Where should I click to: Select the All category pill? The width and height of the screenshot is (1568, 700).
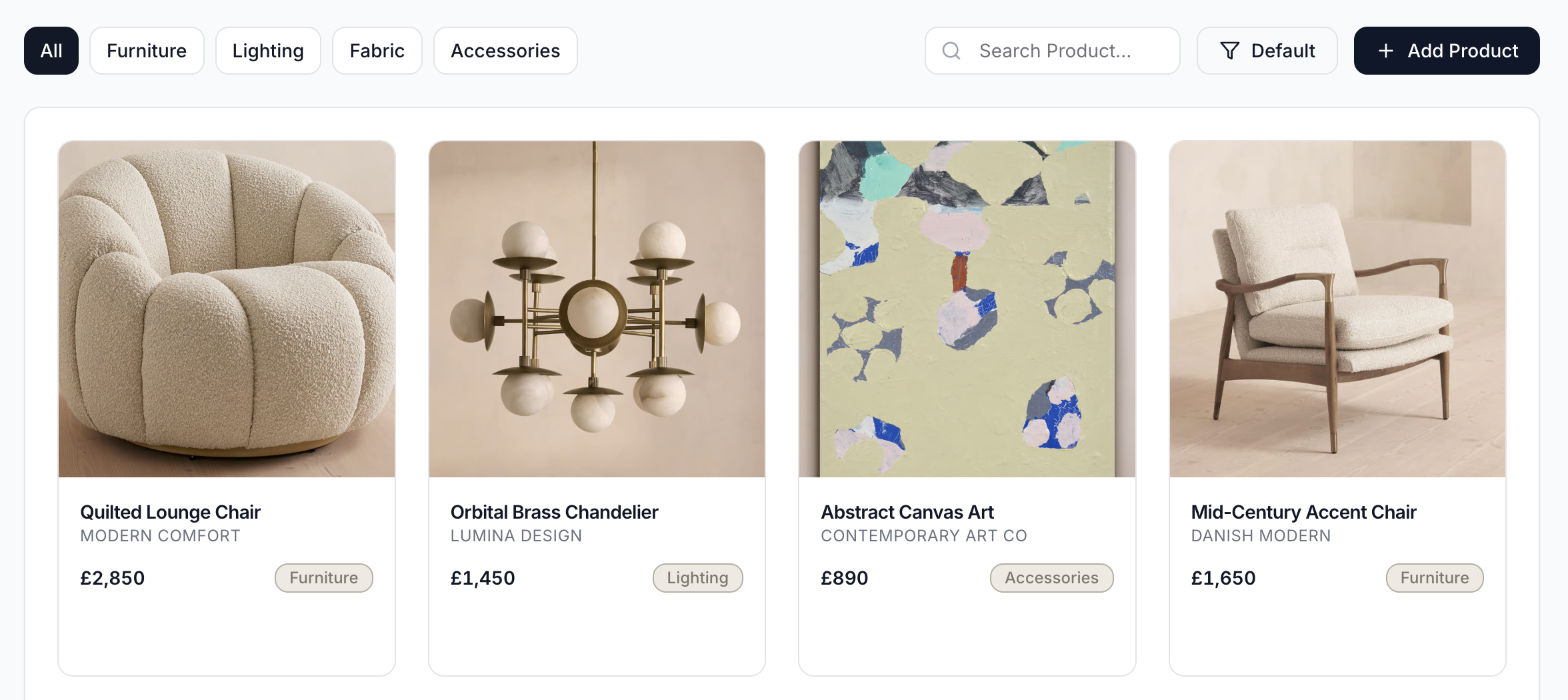click(x=51, y=50)
